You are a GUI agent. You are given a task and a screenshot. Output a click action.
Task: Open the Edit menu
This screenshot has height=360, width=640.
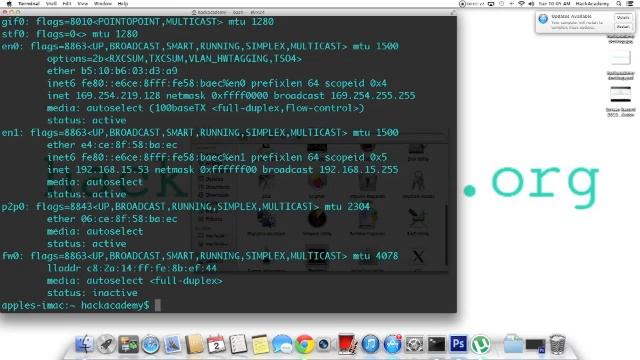(67, 4)
